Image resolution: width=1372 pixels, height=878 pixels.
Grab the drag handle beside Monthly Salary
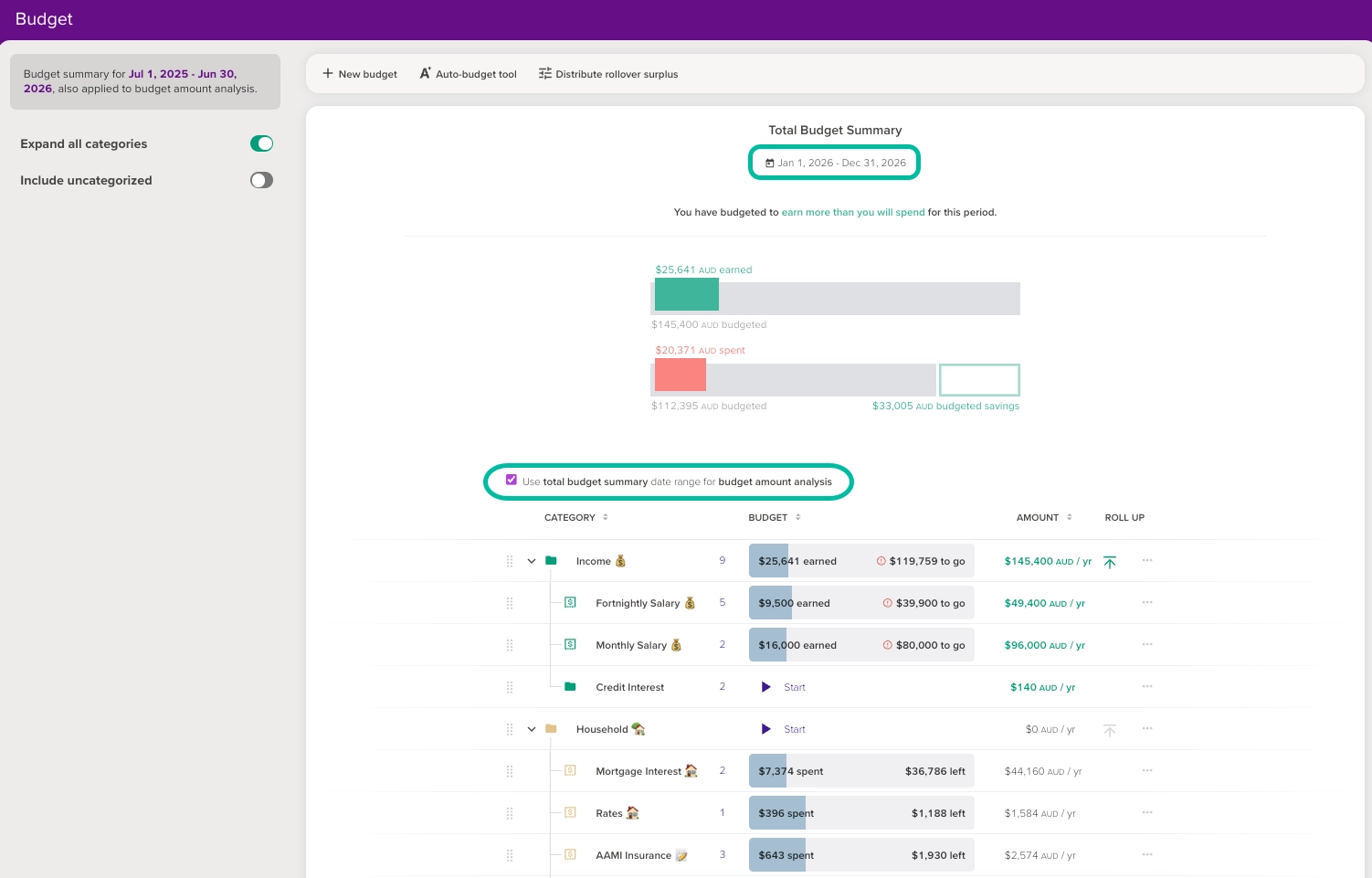(x=510, y=645)
